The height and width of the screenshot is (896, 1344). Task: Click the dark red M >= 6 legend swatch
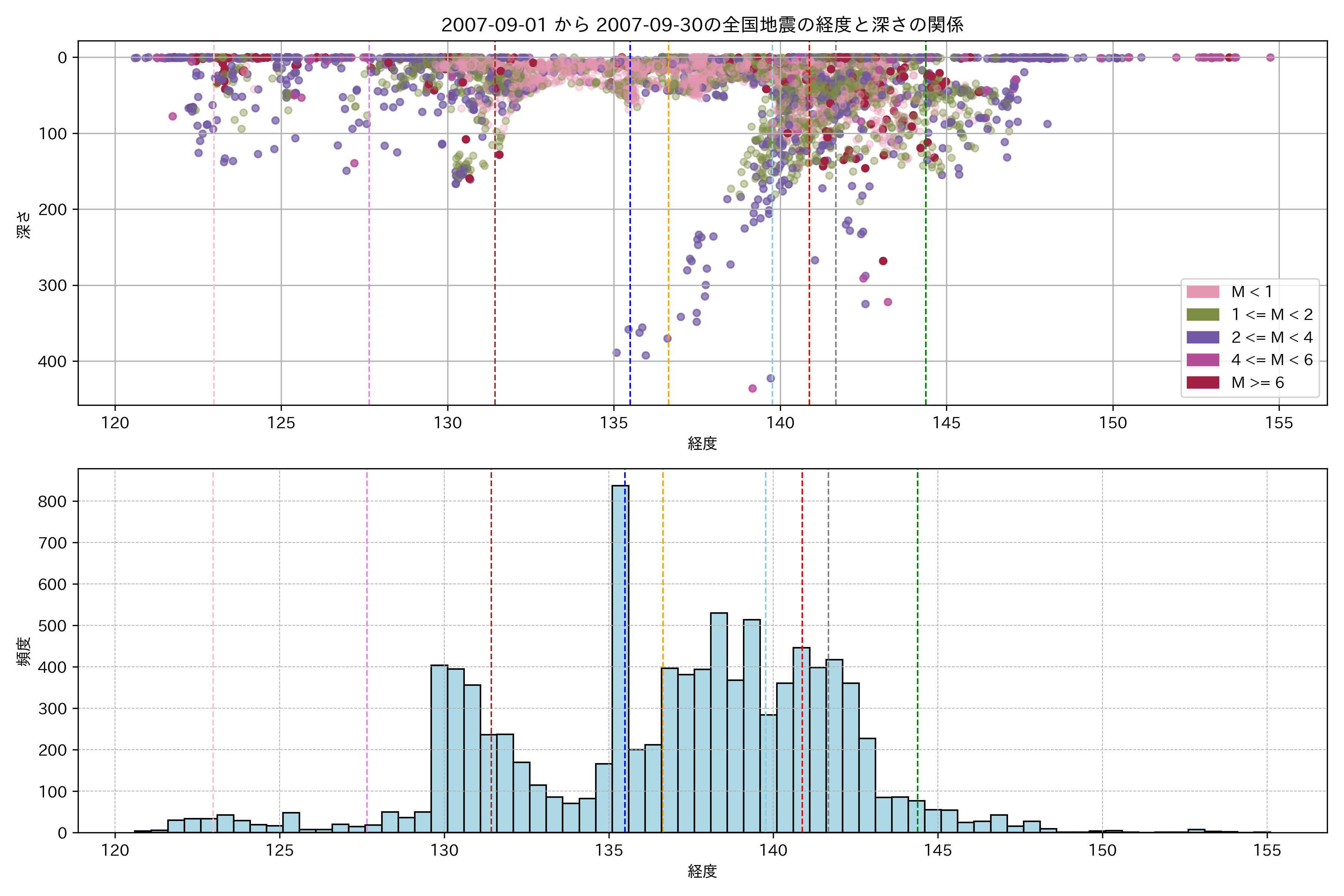1202,382
